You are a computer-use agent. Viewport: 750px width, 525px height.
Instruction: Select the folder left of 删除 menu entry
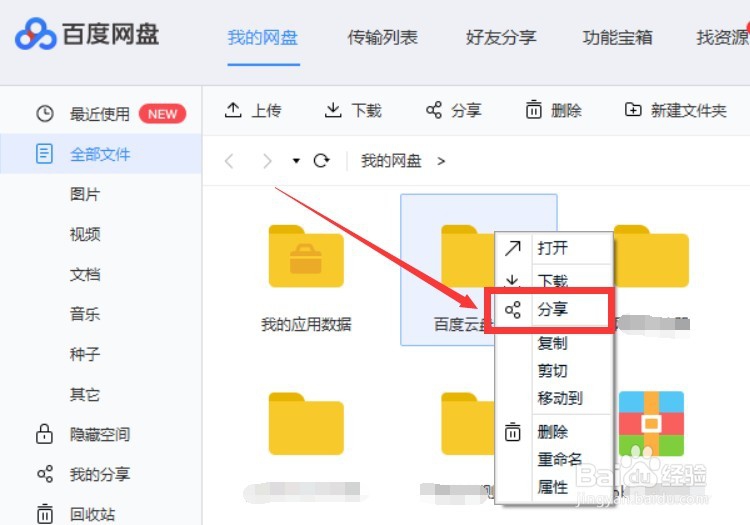467,424
